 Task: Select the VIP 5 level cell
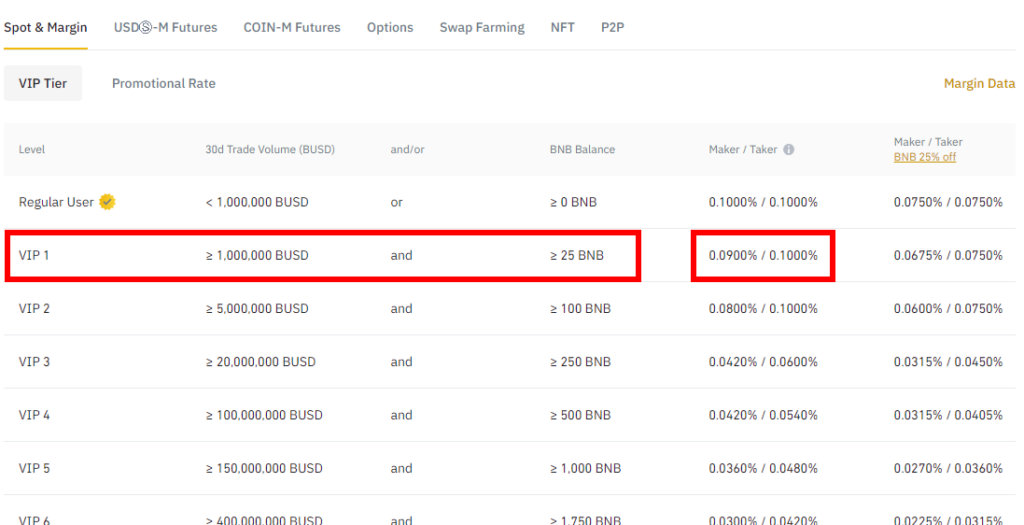[34, 469]
